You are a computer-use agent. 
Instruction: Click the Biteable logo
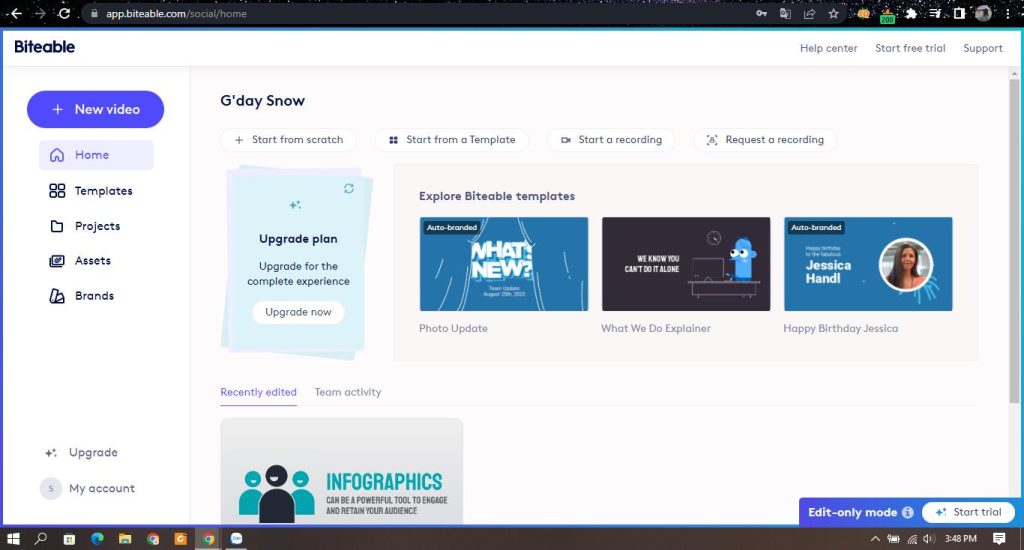pos(44,47)
